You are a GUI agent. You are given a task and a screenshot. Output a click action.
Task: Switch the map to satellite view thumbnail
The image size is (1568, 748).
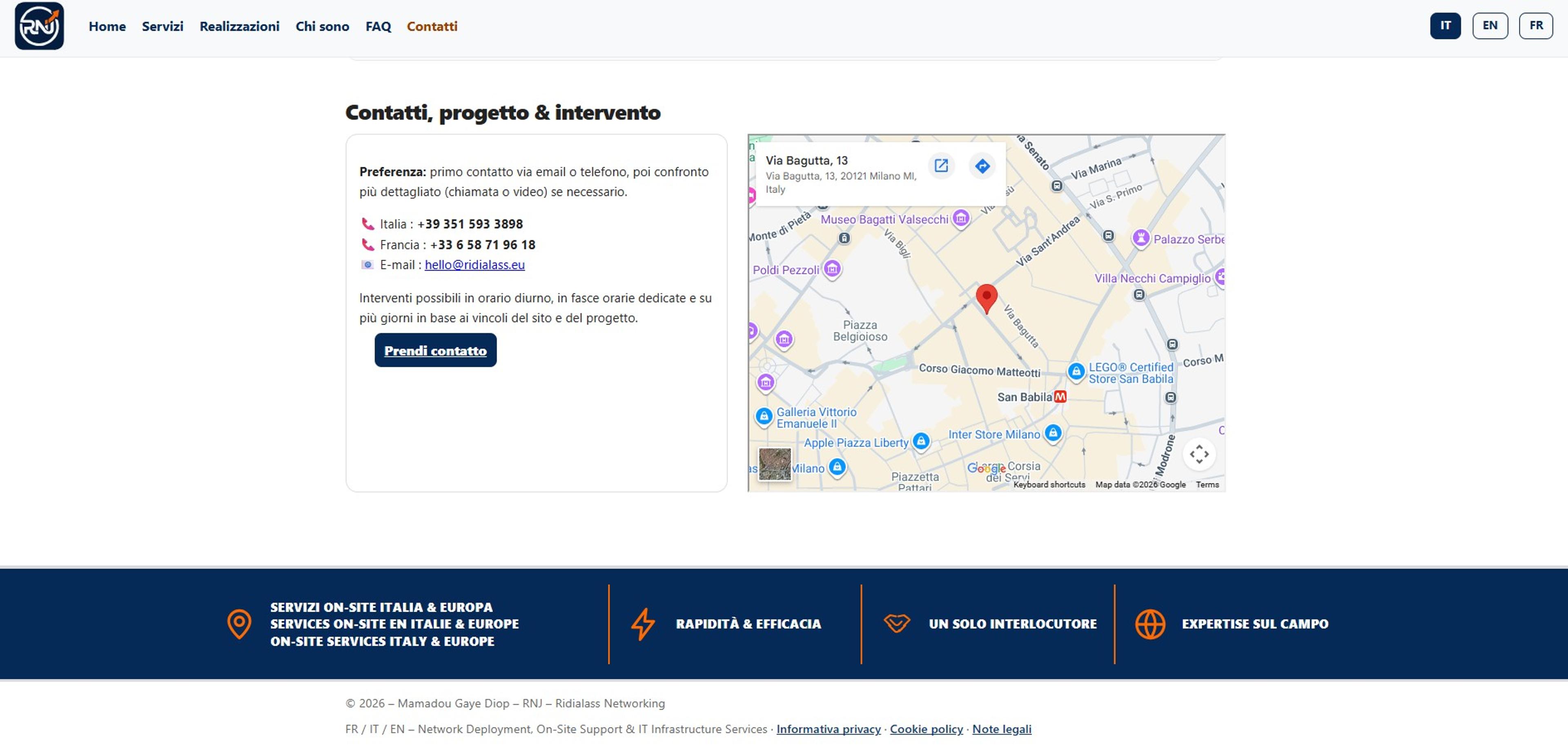point(774,464)
